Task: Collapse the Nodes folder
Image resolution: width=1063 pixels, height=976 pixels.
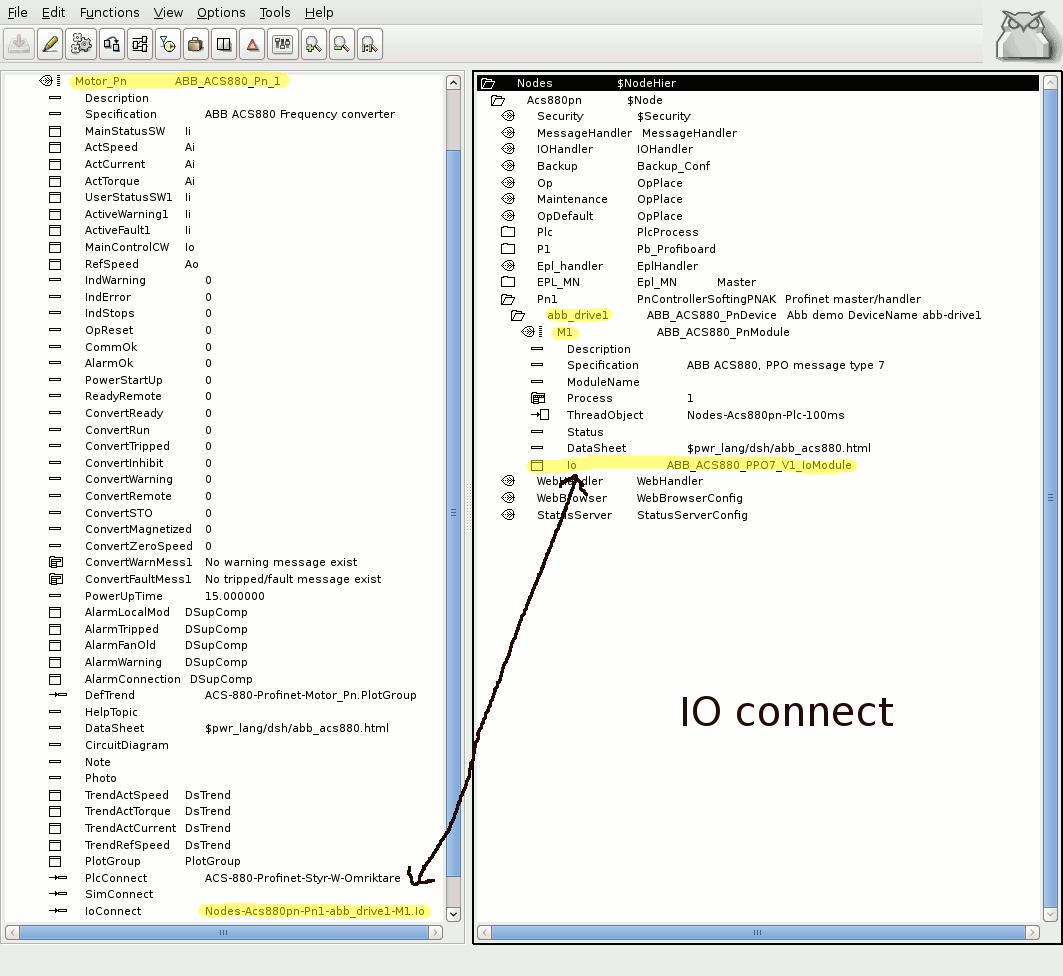Action: click(x=487, y=83)
